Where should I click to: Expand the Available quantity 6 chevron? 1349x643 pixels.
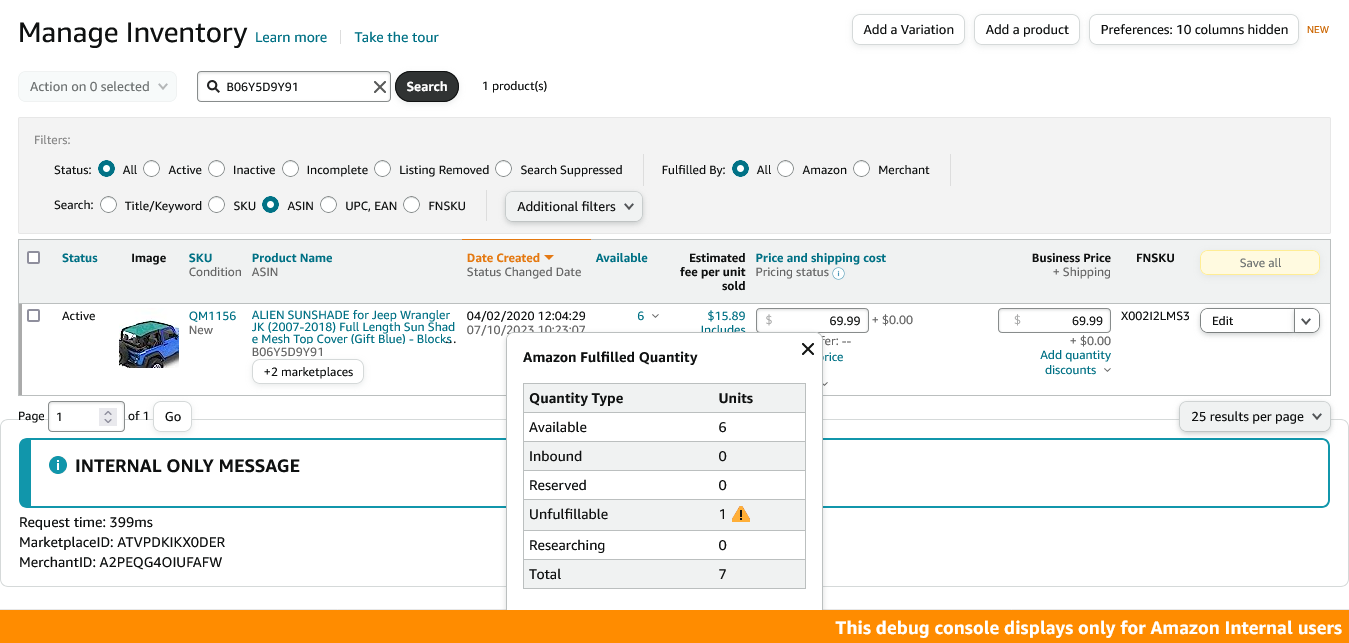(x=655, y=316)
